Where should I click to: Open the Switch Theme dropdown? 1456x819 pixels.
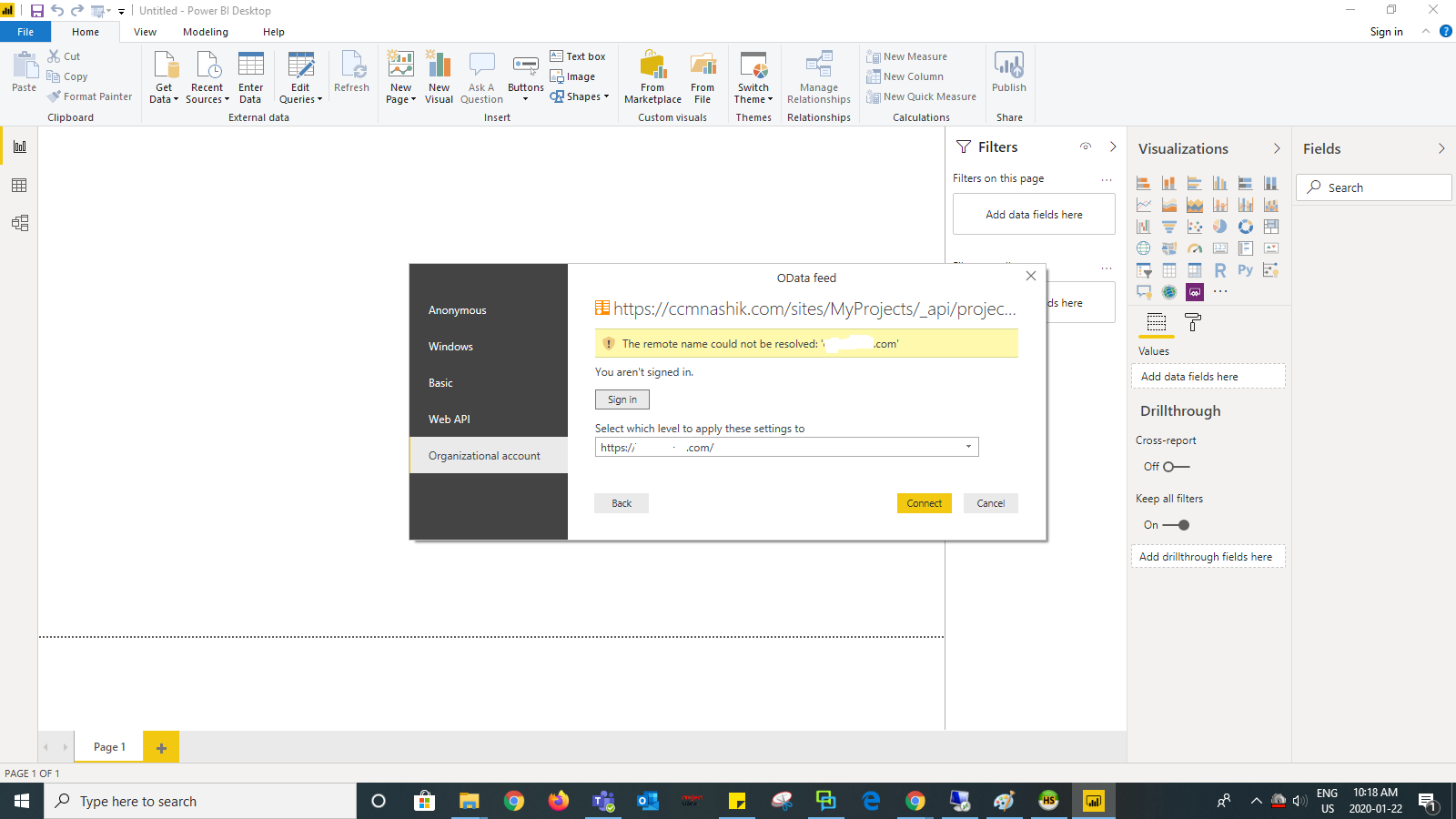point(753,78)
